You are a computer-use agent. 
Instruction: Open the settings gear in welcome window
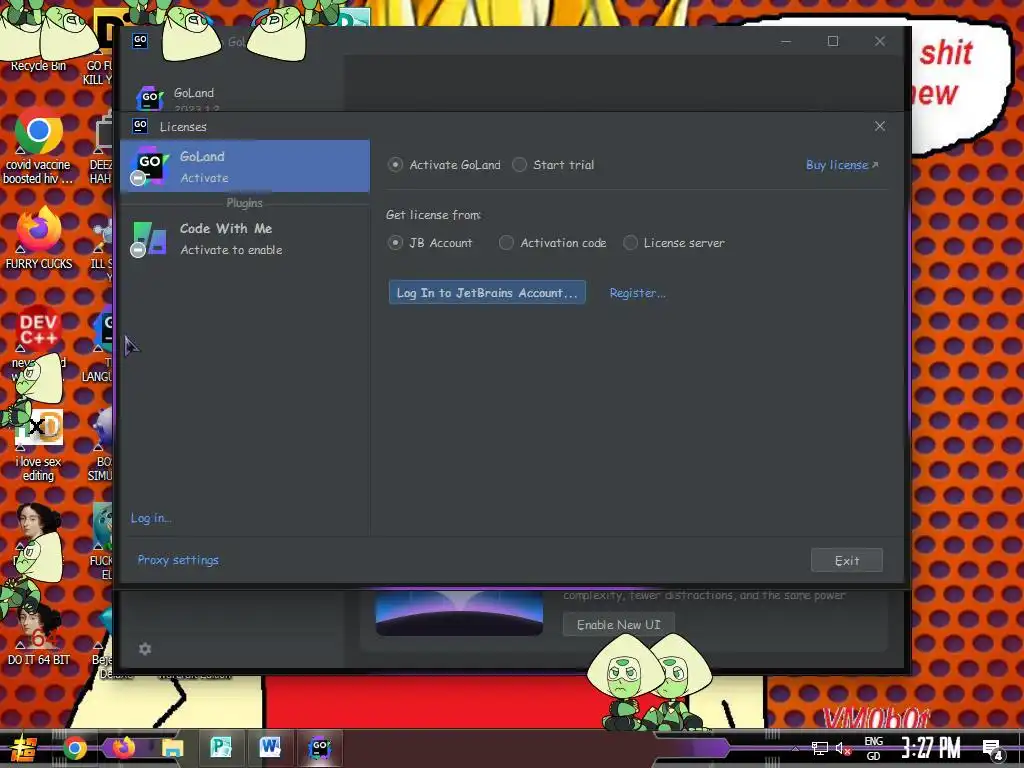pyautogui.click(x=145, y=648)
